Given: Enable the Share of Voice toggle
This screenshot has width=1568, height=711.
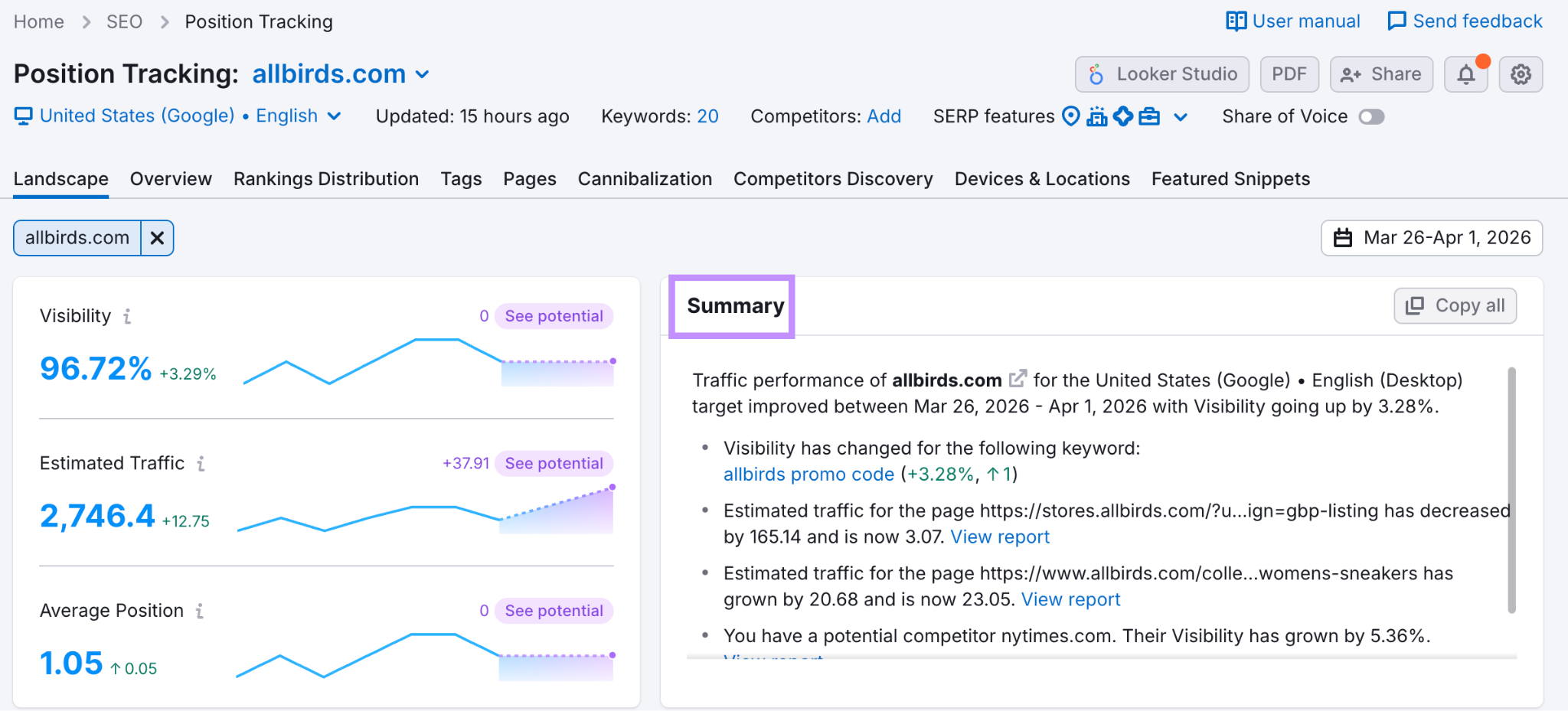Looking at the screenshot, I should point(1372,116).
